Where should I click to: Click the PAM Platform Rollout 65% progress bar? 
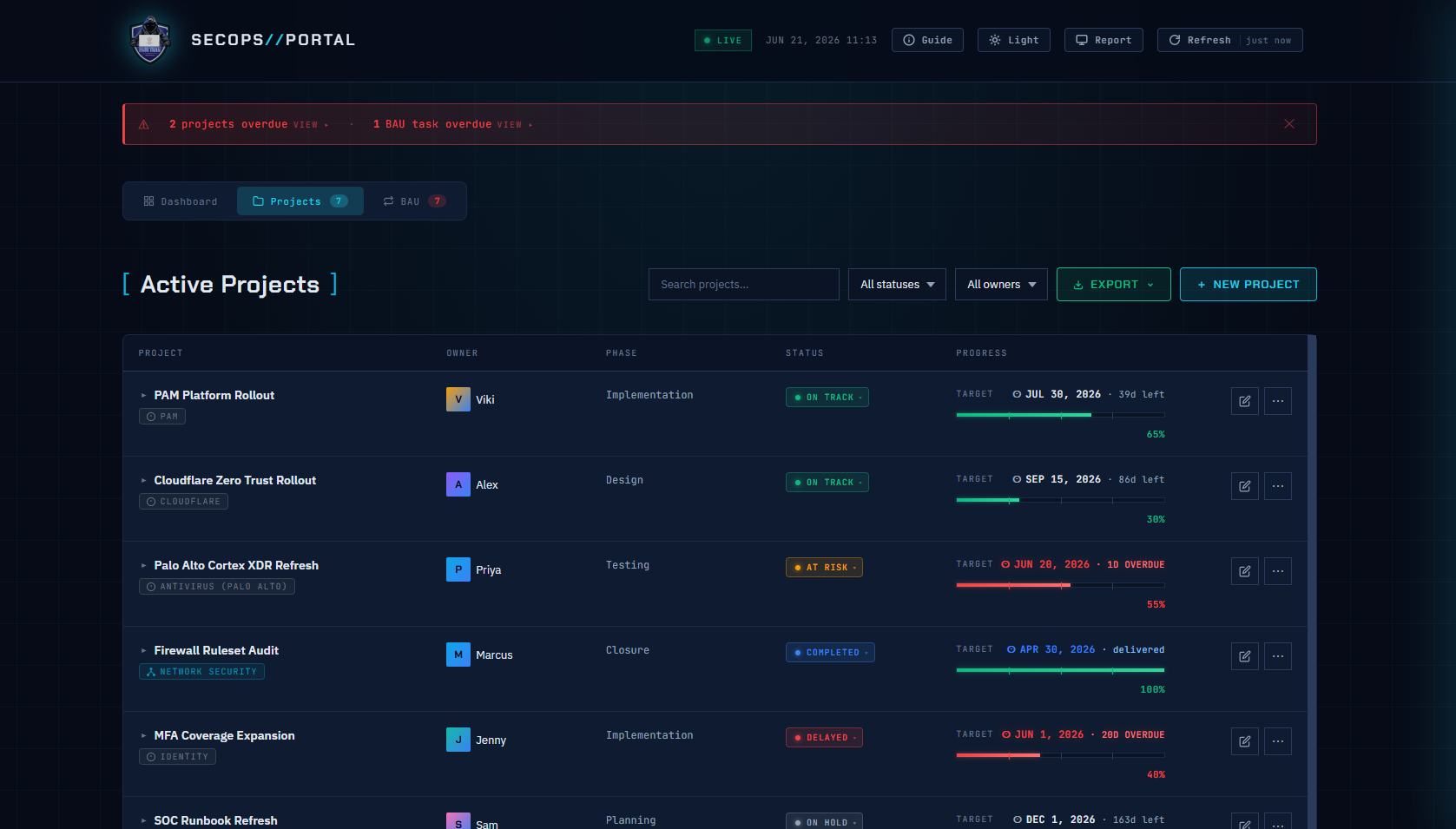pos(1060,415)
